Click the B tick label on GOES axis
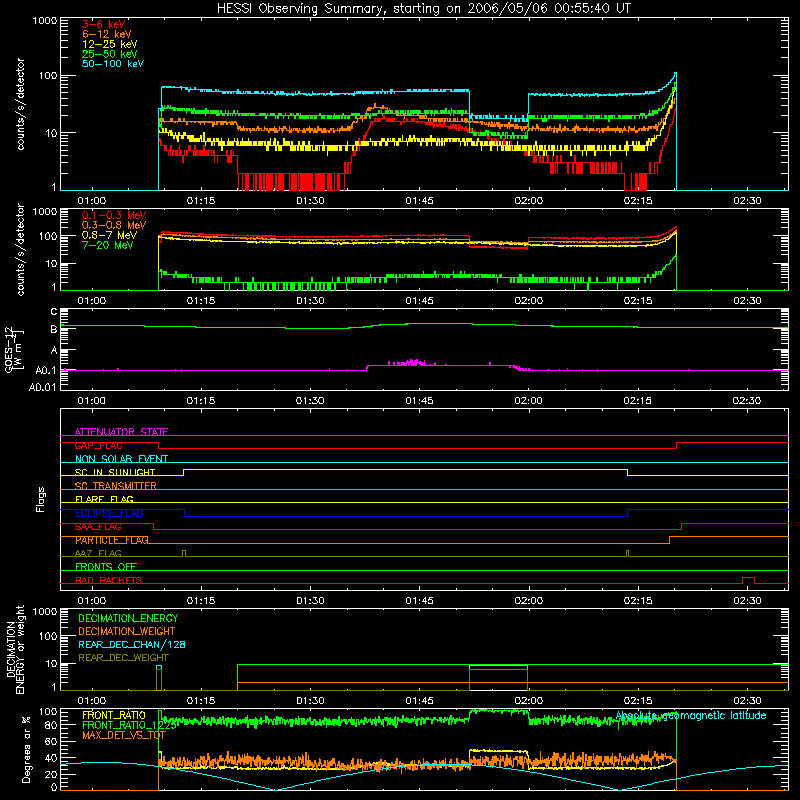This screenshot has width=800, height=800. [54, 330]
